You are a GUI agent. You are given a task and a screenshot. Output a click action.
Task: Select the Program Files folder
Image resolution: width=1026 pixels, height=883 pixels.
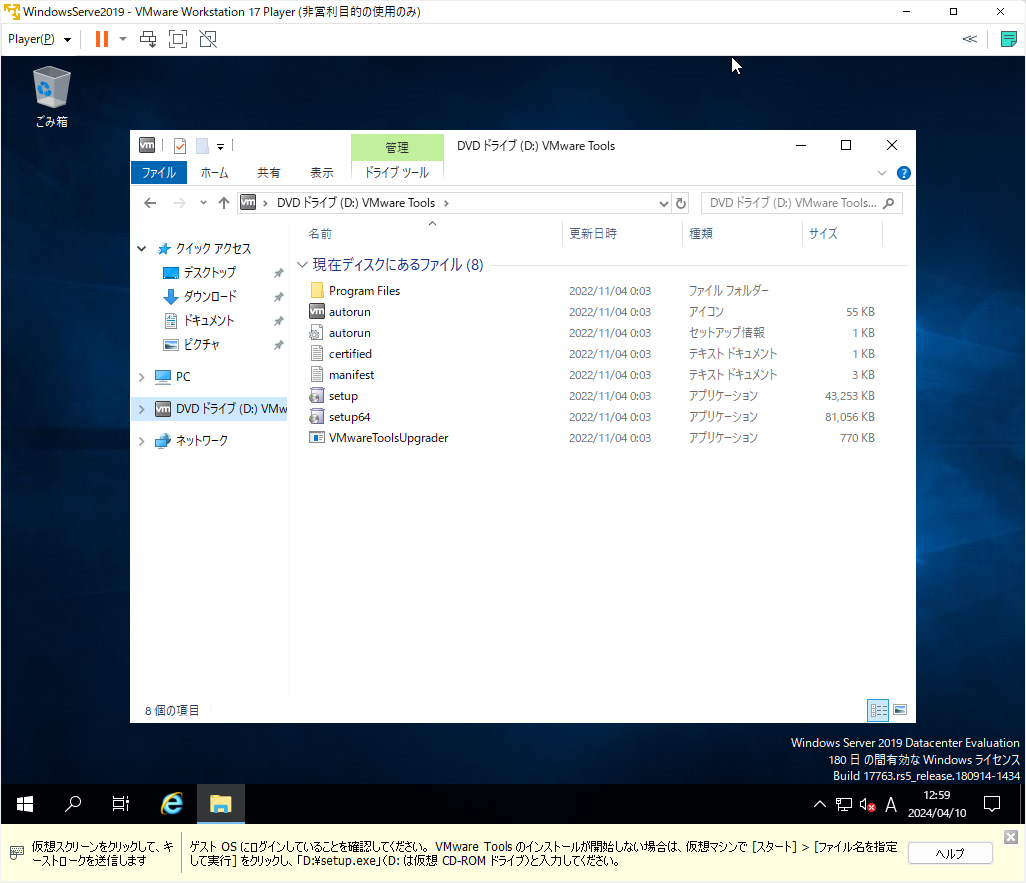(364, 291)
